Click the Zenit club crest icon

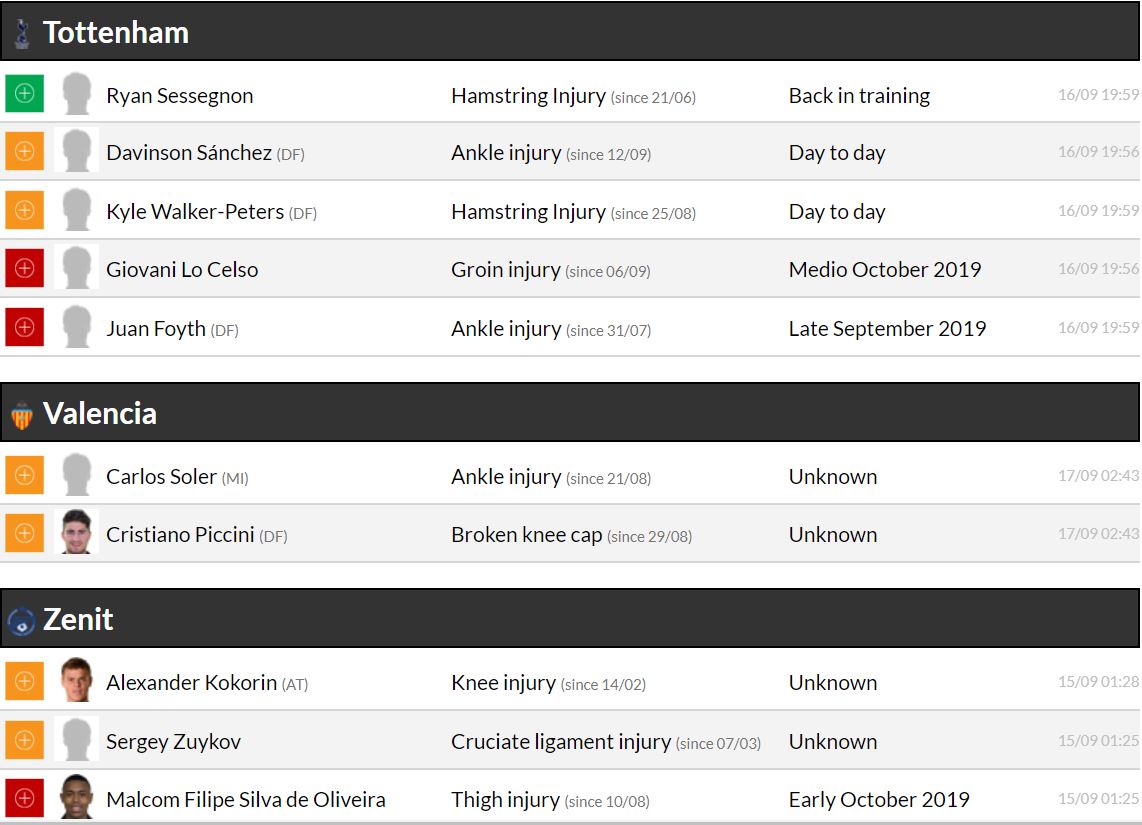click(x=21, y=621)
